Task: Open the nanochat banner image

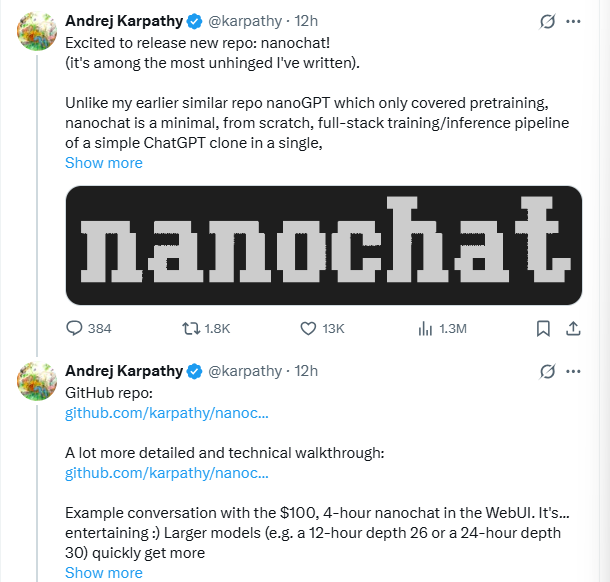Action: click(x=324, y=245)
